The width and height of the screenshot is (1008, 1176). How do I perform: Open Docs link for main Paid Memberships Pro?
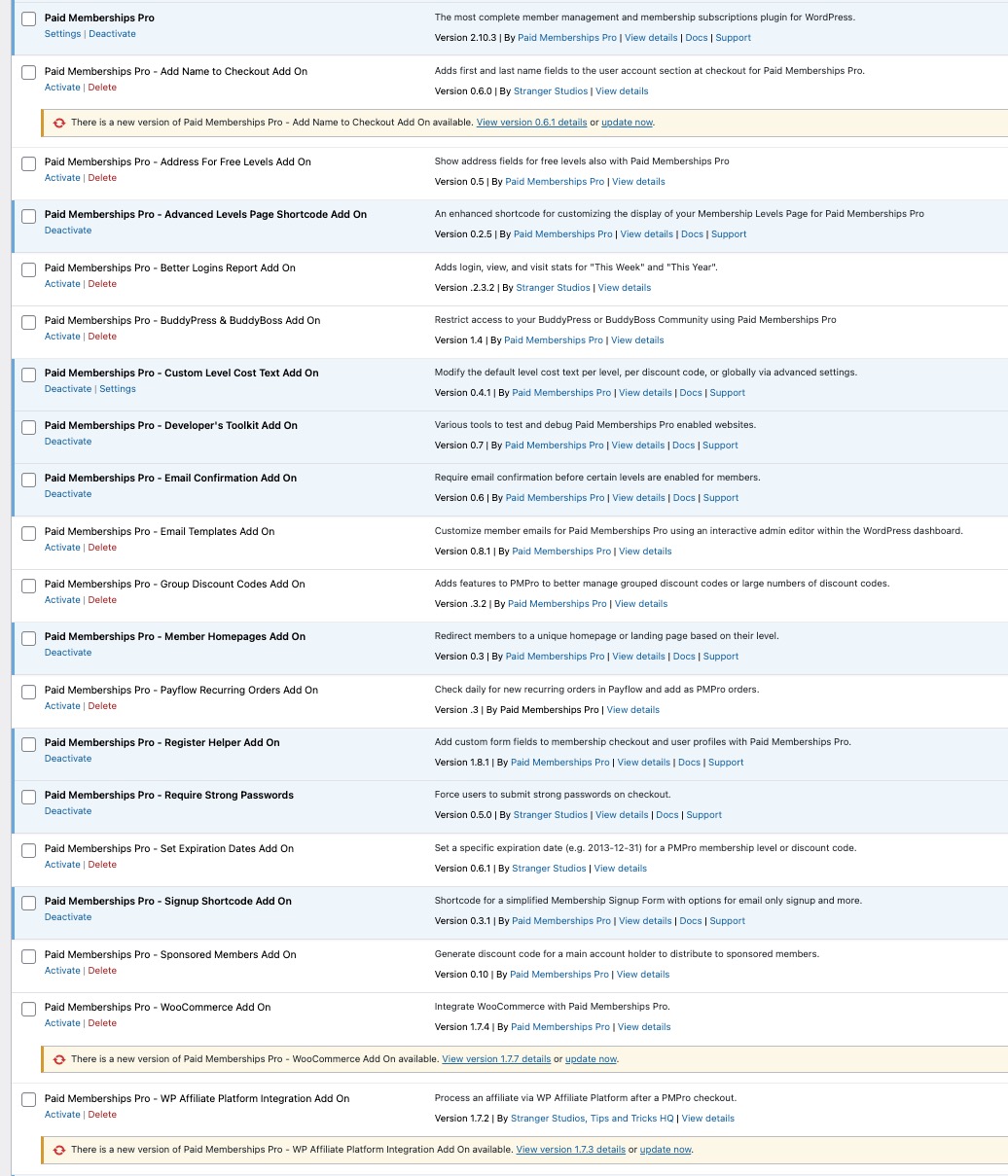click(697, 38)
